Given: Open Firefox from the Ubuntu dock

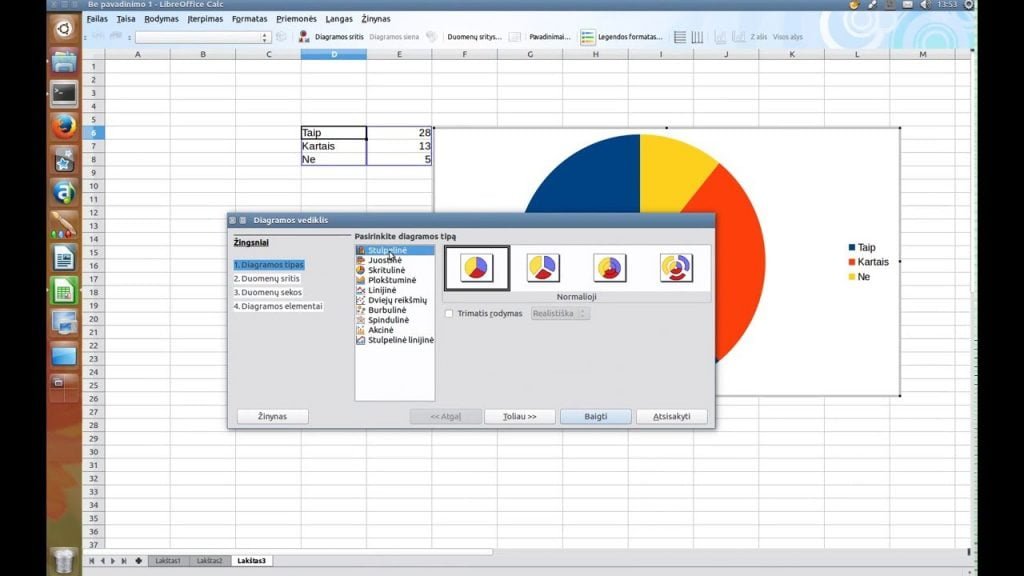Looking at the screenshot, I should click(x=64, y=127).
